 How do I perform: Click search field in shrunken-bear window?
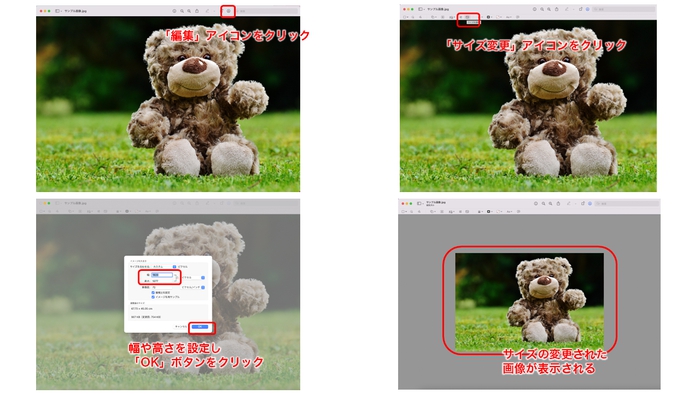(627, 203)
